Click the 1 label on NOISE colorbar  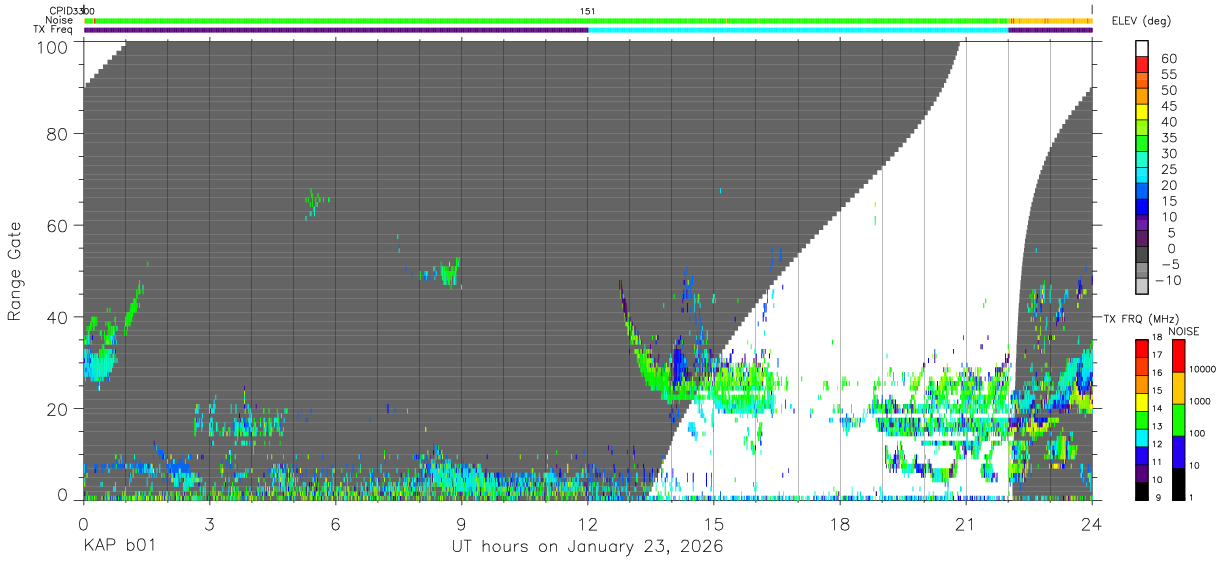point(1193,497)
